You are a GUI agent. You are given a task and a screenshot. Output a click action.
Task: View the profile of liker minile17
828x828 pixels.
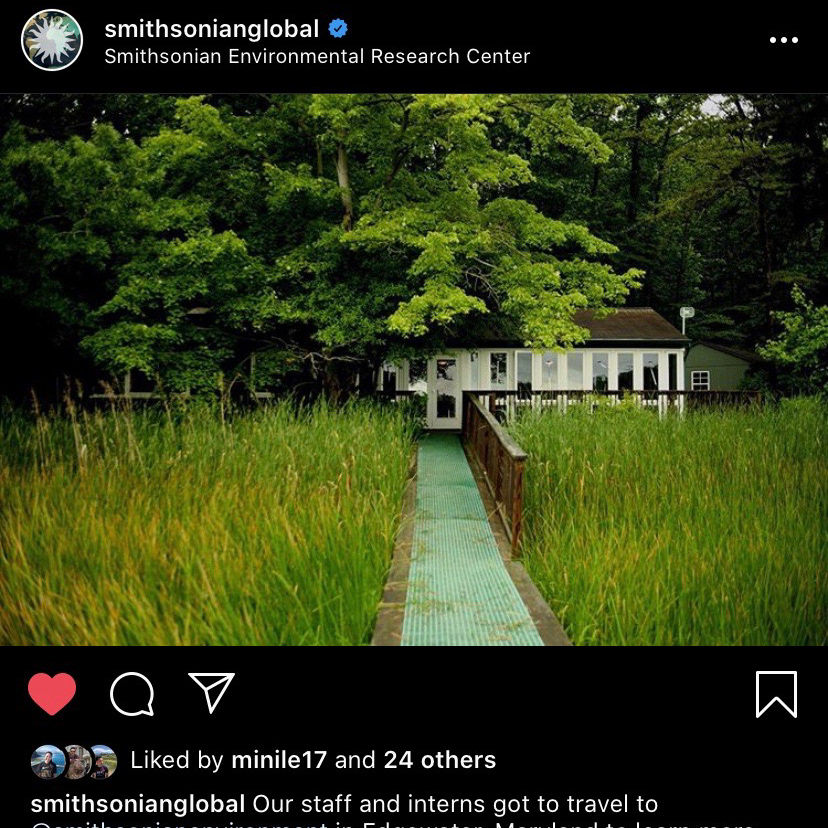[x=279, y=760]
